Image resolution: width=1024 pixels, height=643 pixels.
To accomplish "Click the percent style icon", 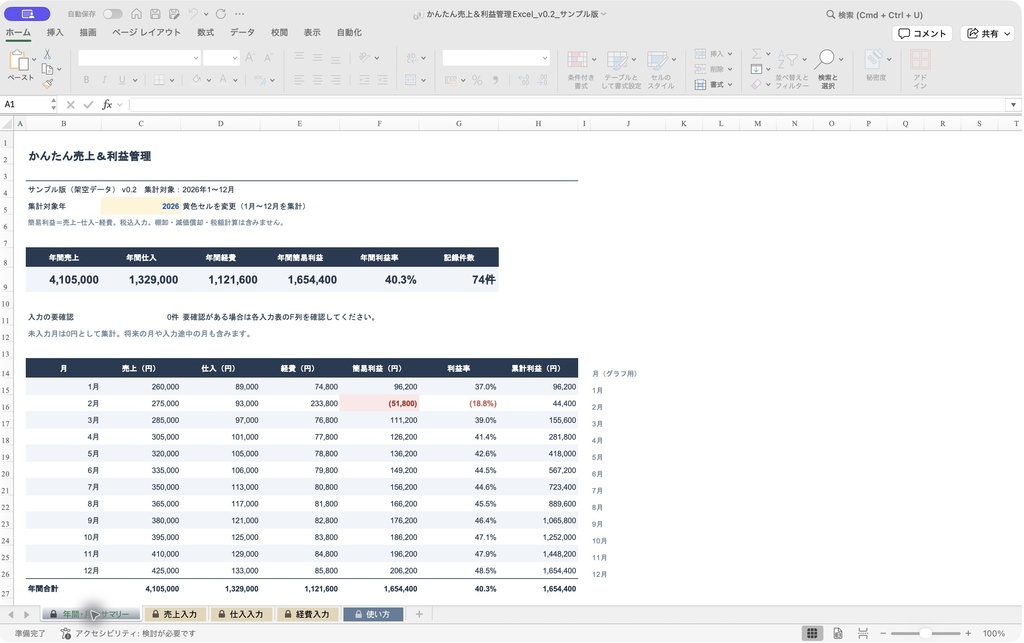I will tap(477, 80).
